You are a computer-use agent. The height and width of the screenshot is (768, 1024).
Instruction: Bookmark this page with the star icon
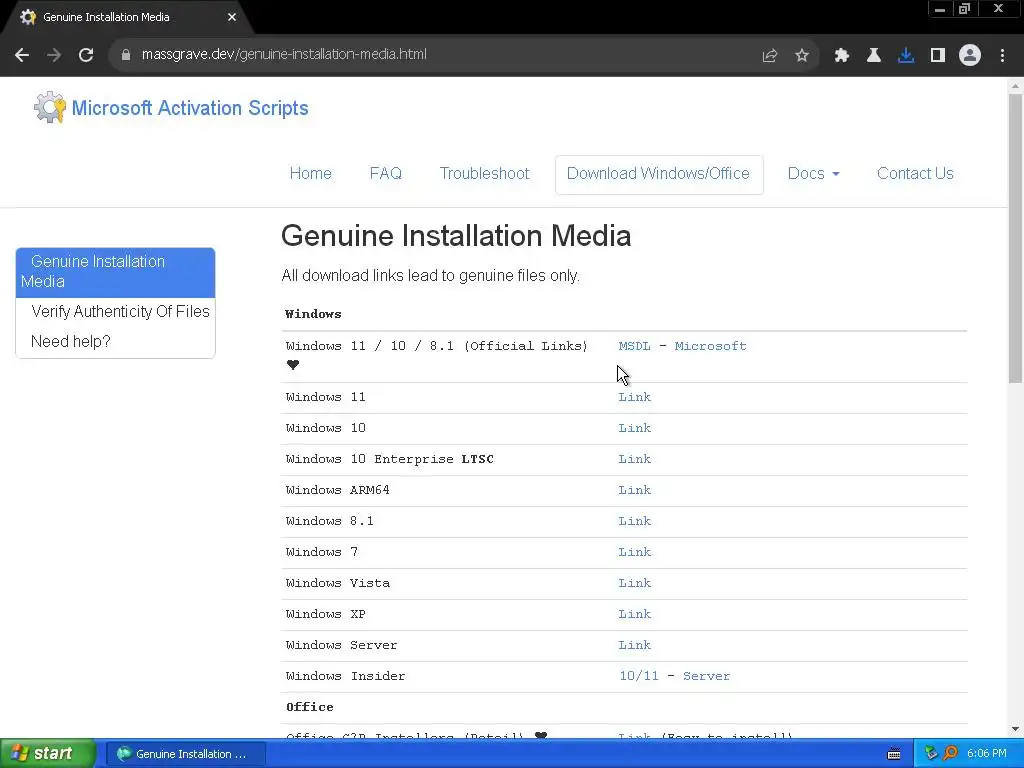802,55
